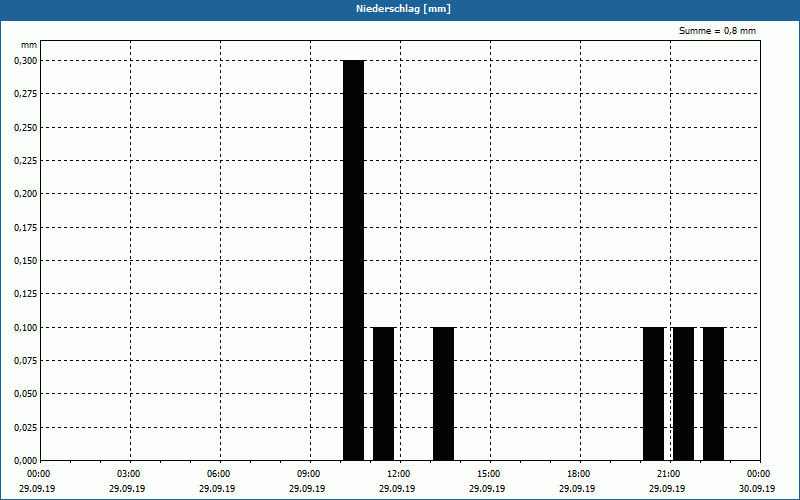Click the bar just before 21:00
This screenshot has width=800, height=500.
(654, 393)
